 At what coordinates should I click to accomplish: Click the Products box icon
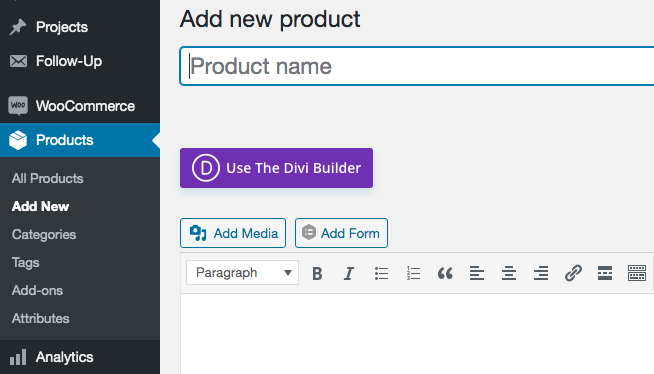tap(18, 140)
